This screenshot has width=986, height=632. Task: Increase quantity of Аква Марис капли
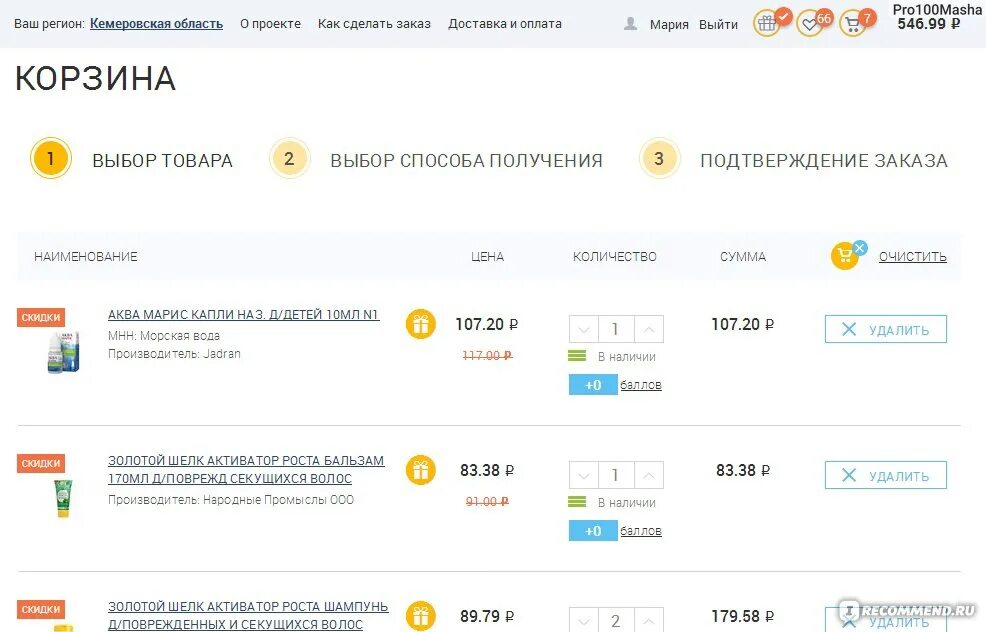649,329
